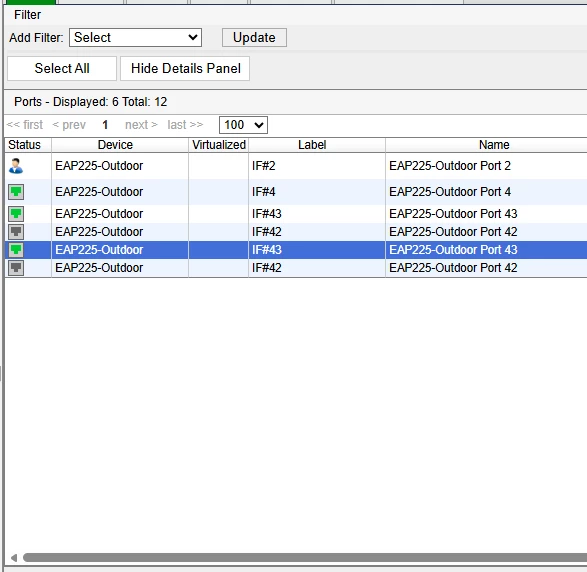The height and width of the screenshot is (572, 587).
Task: Sort by the Status column header
Action: (27, 145)
